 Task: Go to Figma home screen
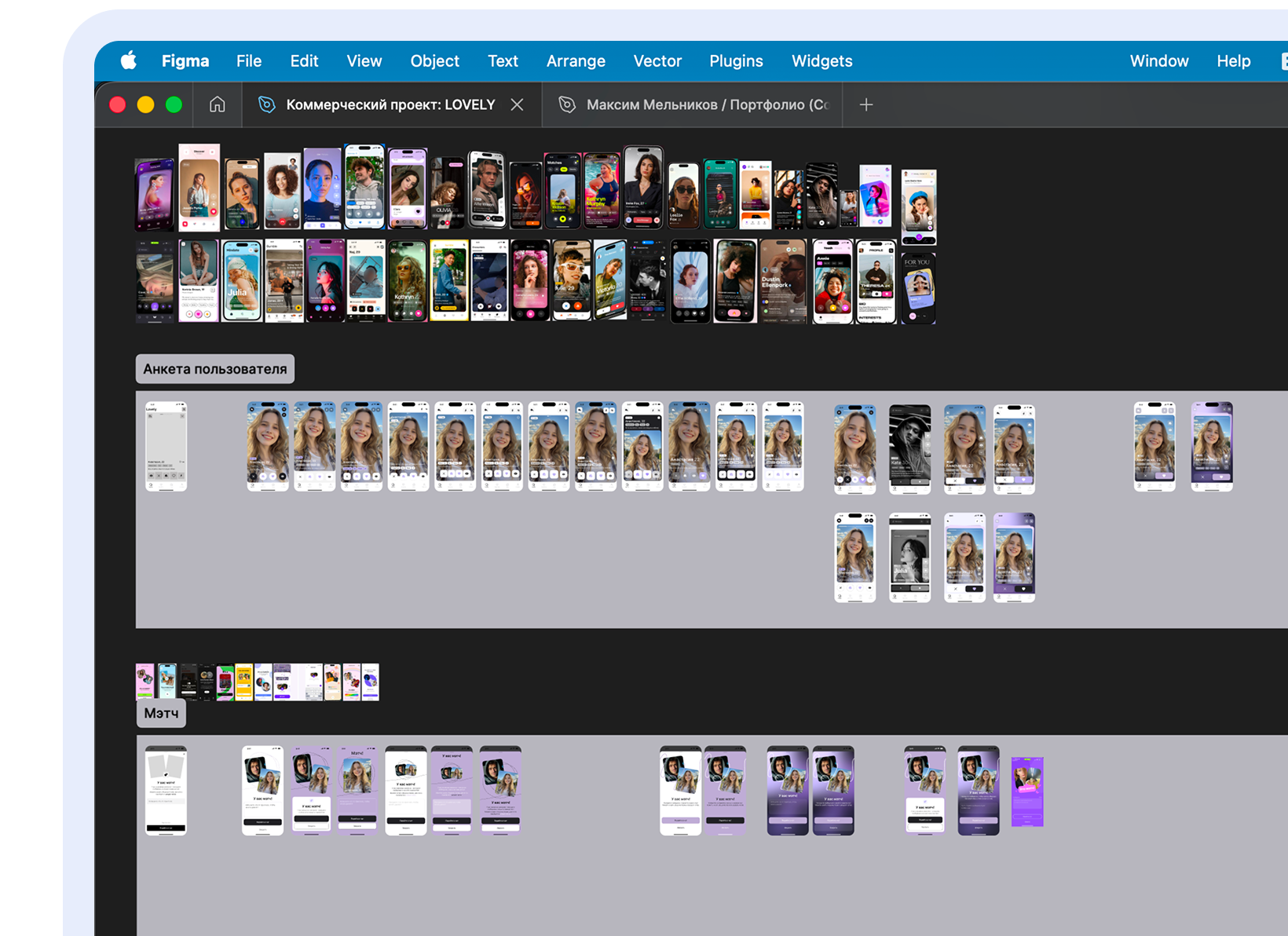tap(217, 104)
